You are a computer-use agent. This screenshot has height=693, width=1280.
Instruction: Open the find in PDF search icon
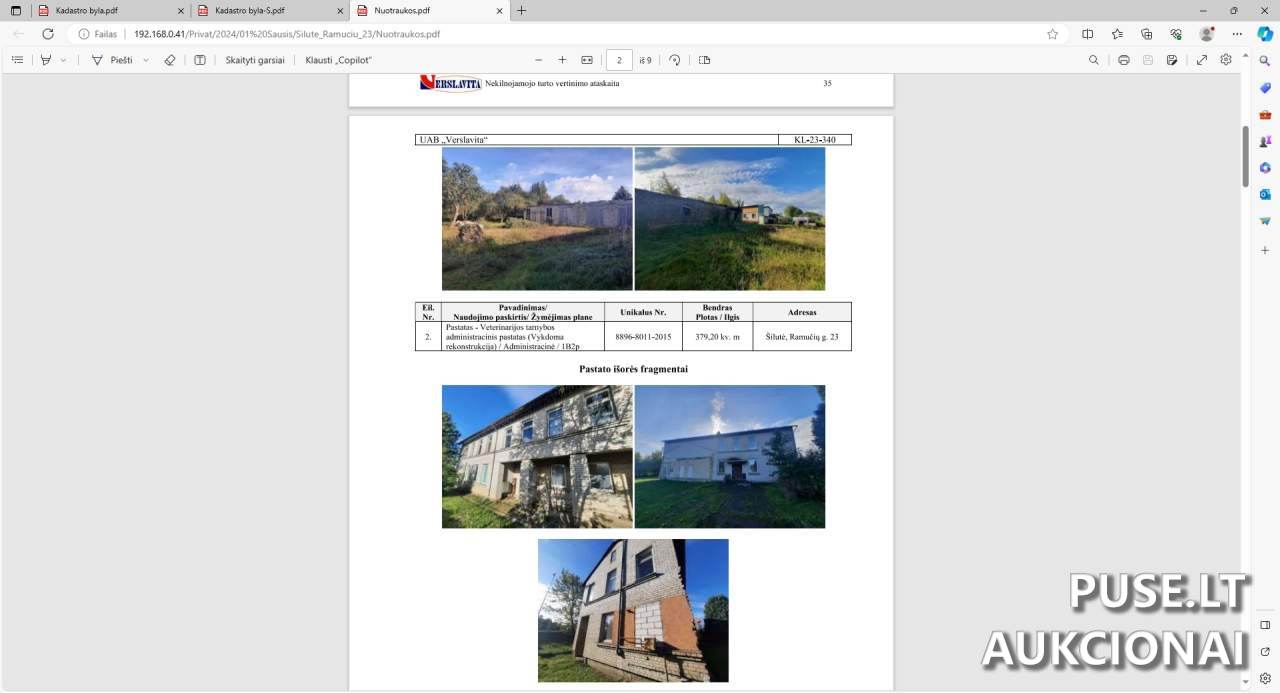coord(1094,60)
